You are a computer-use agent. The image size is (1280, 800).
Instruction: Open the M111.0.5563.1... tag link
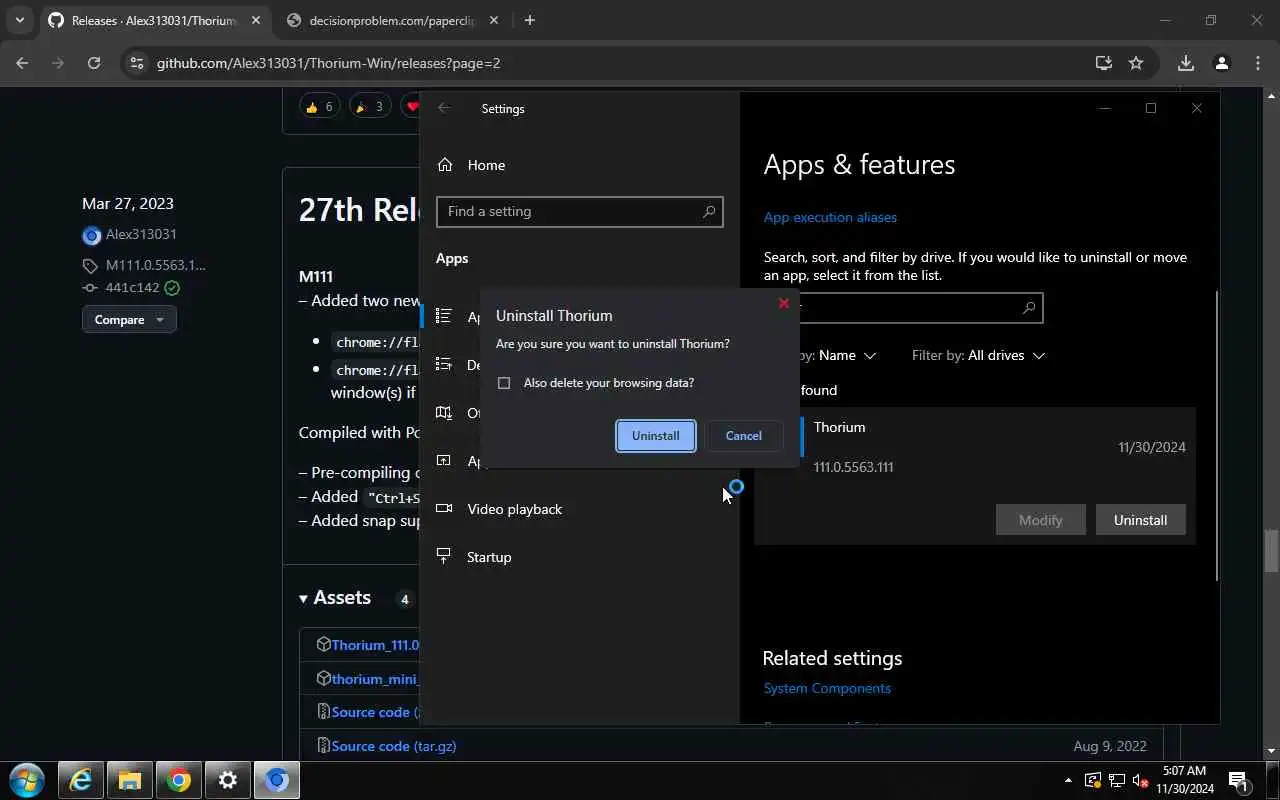coord(155,265)
